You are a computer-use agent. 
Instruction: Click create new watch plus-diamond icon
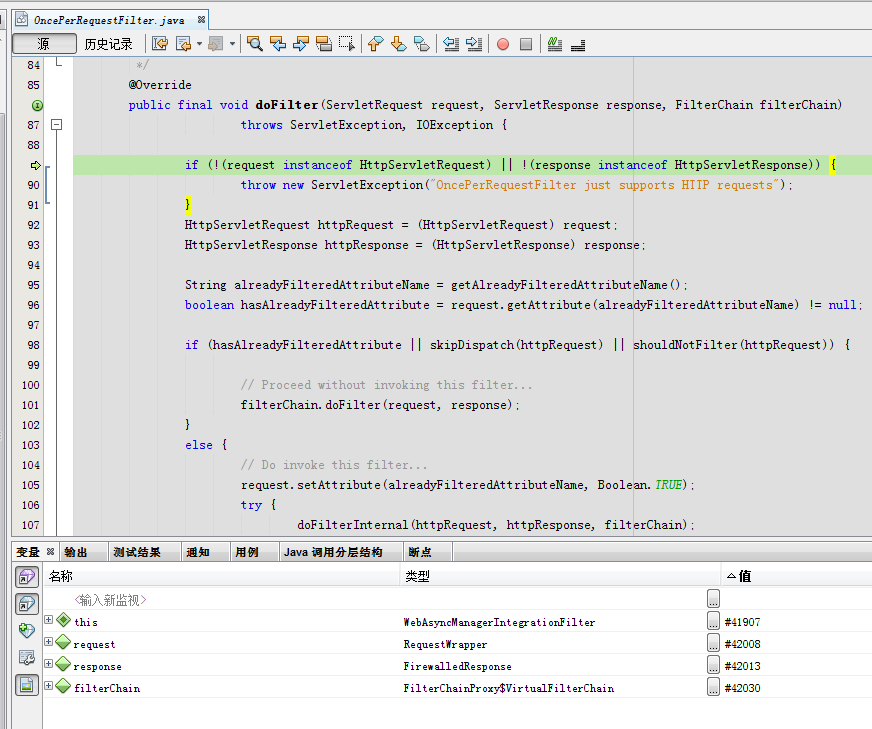(x=27, y=631)
